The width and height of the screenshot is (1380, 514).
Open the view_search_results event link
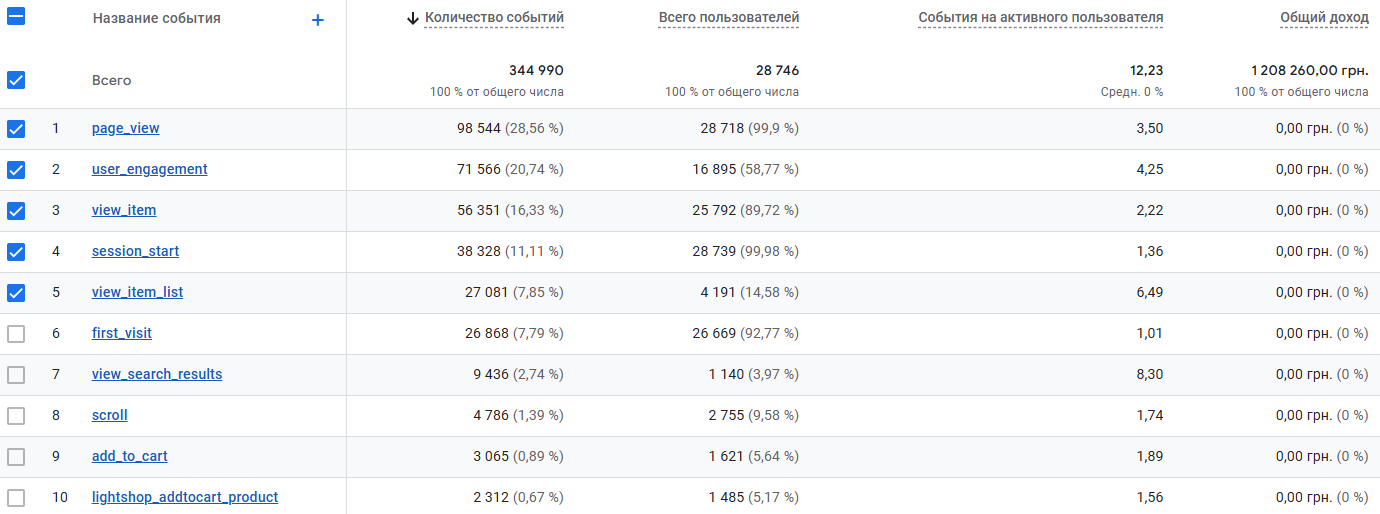tap(157, 374)
